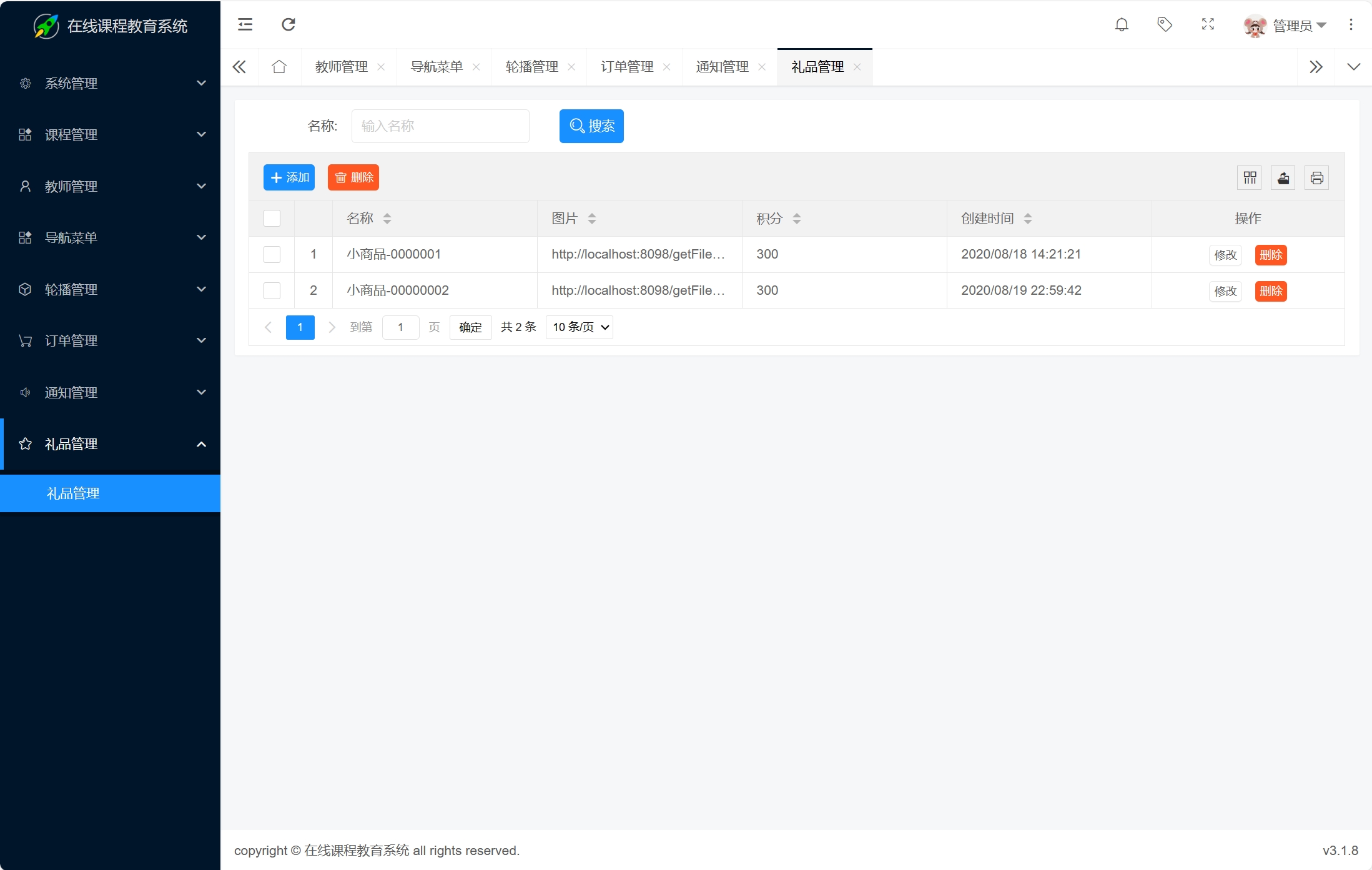The width and height of the screenshot is (1372, 870).
Task: Click the tag note icon in header
Action: click(x=1165, y=25)
